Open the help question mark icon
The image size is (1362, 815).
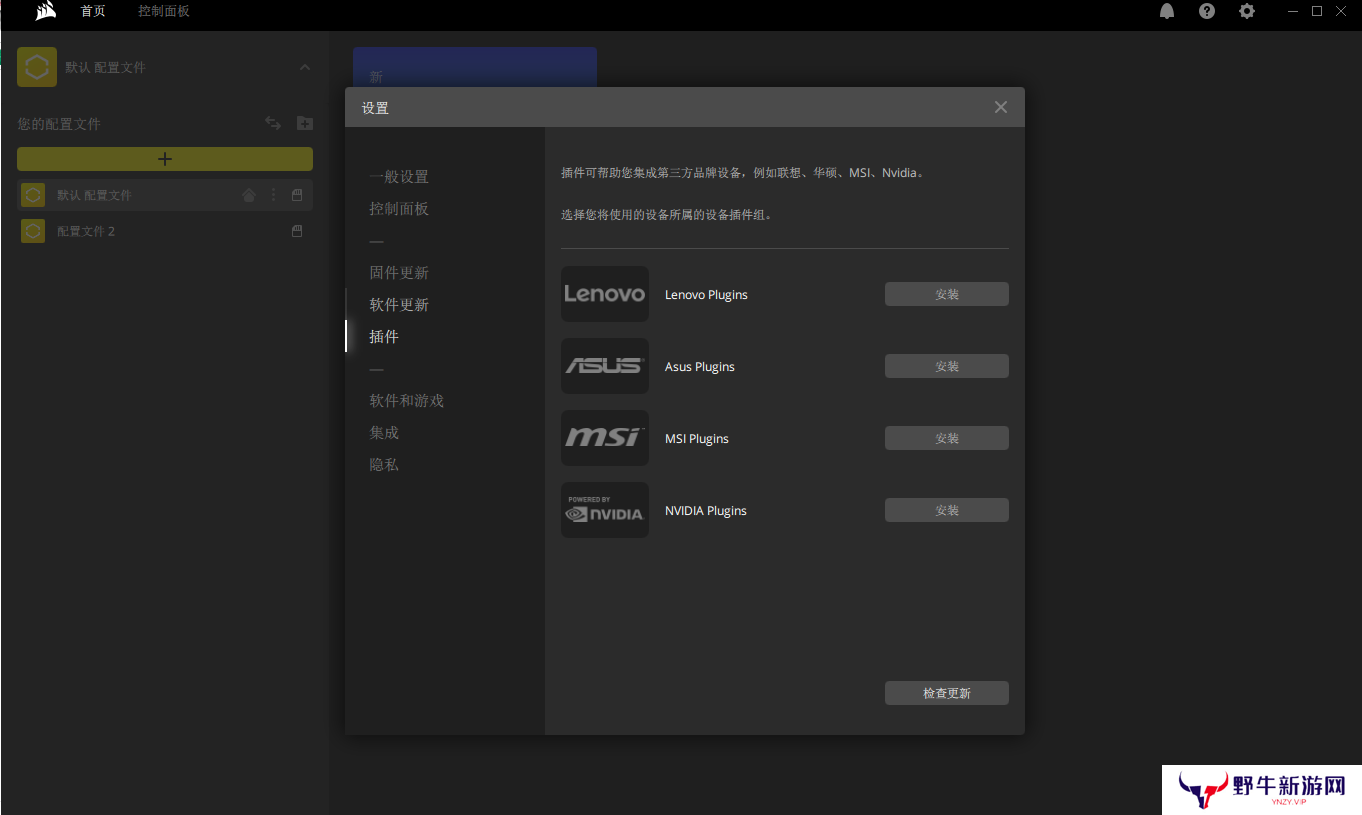click(1207, 11)
